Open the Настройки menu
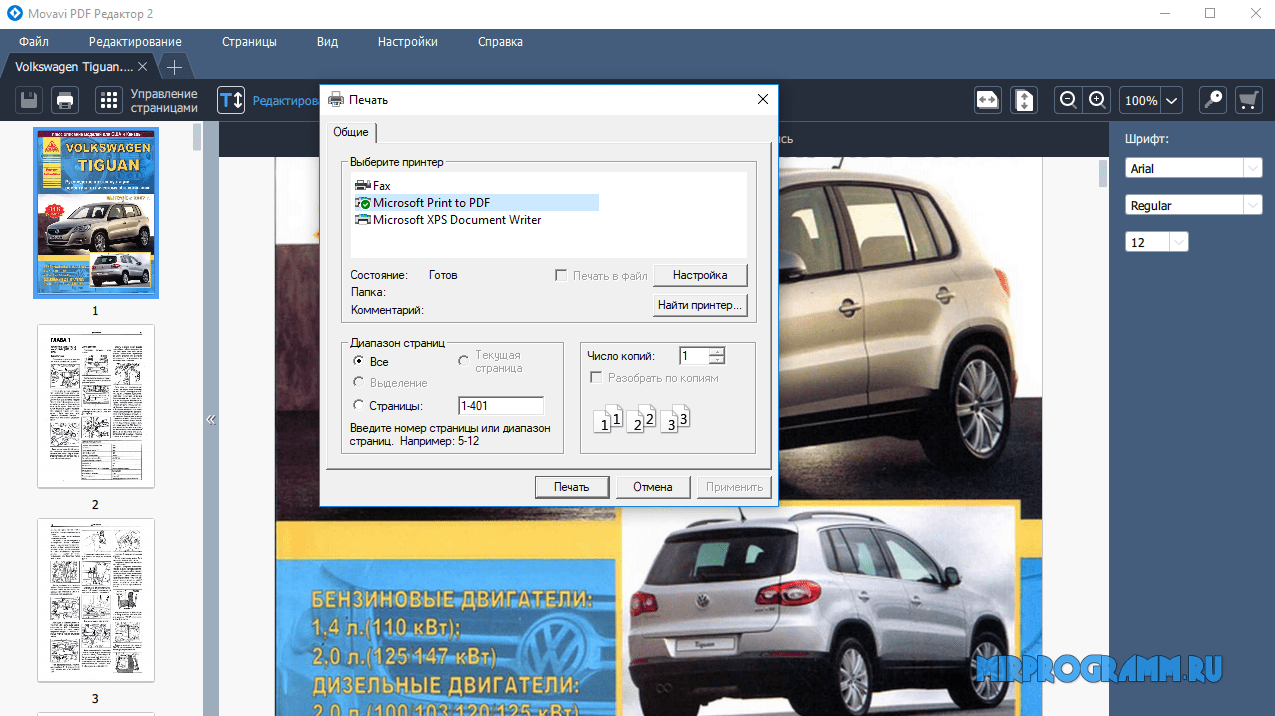This screenshot has width=1275, height=716. tap(408, 42)
